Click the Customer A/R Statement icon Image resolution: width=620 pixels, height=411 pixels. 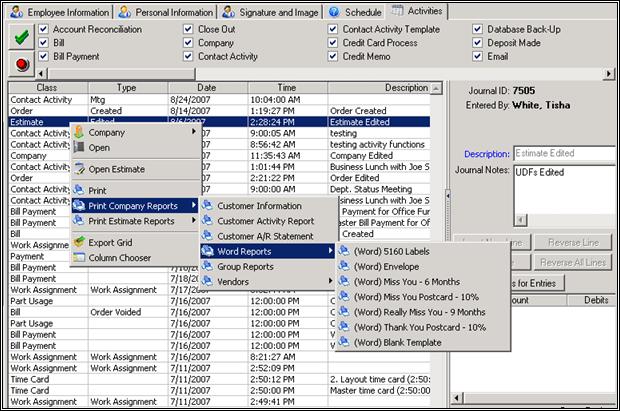click(x=208, y=236)
